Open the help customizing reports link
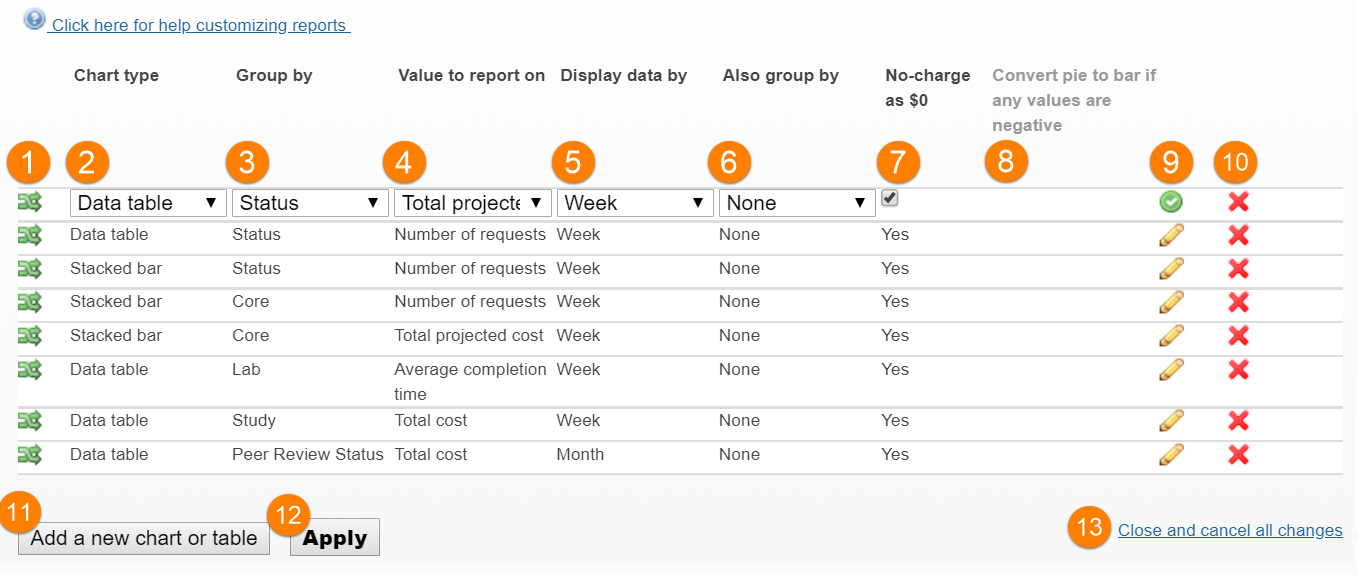 tap(200, 25)
